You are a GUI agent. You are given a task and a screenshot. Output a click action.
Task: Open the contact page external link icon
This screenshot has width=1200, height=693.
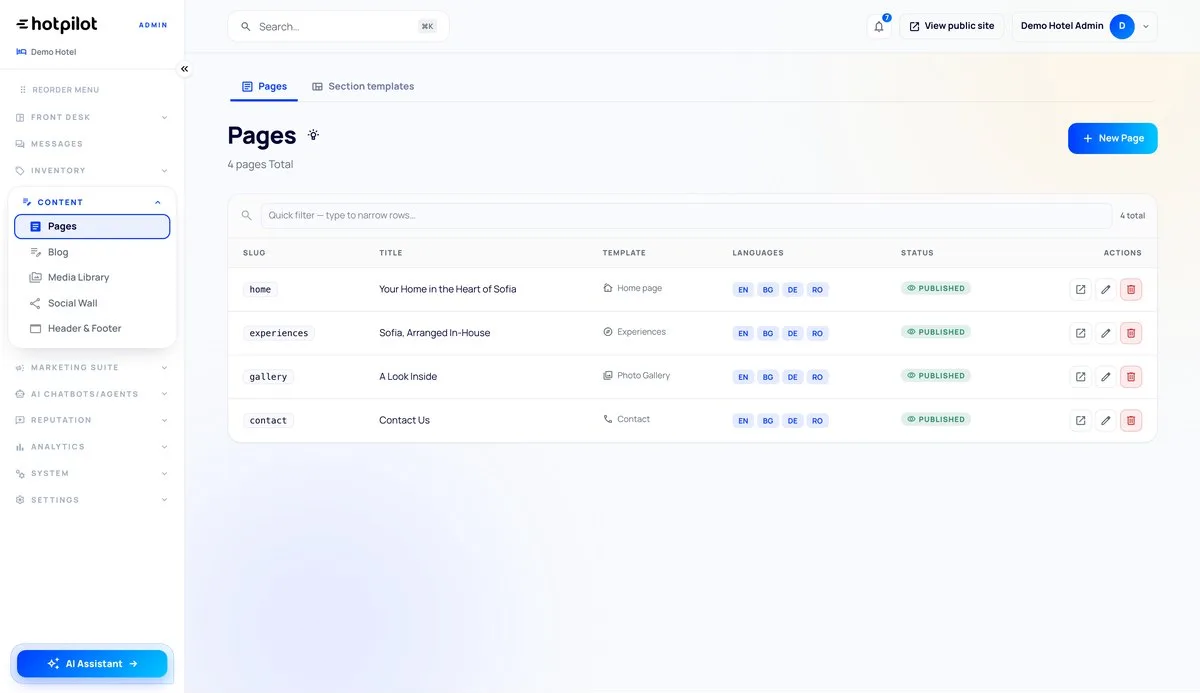pyautogui.click(x=1080, y=421)
